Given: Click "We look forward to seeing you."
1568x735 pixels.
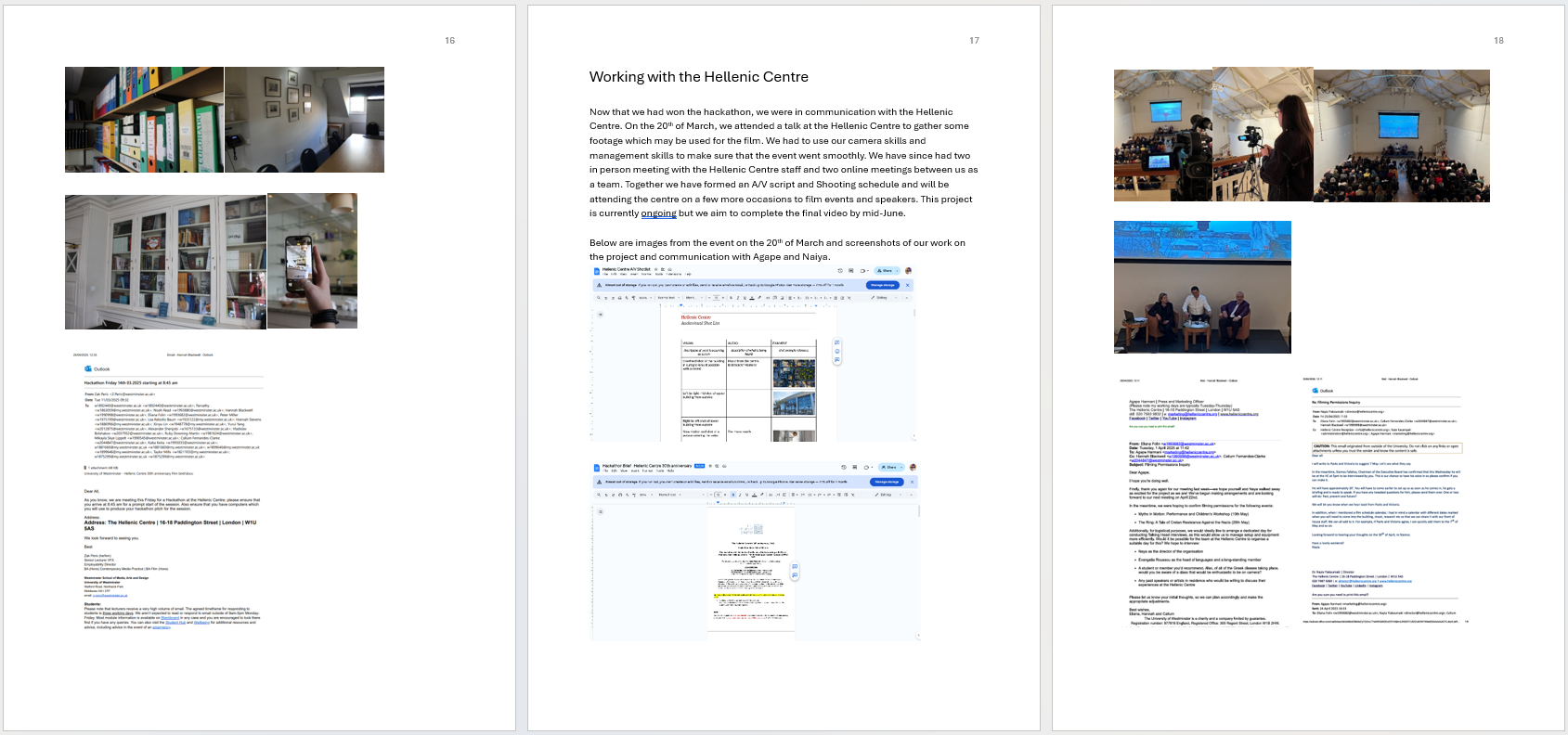Looking at the screenshot, I should 111,537.
